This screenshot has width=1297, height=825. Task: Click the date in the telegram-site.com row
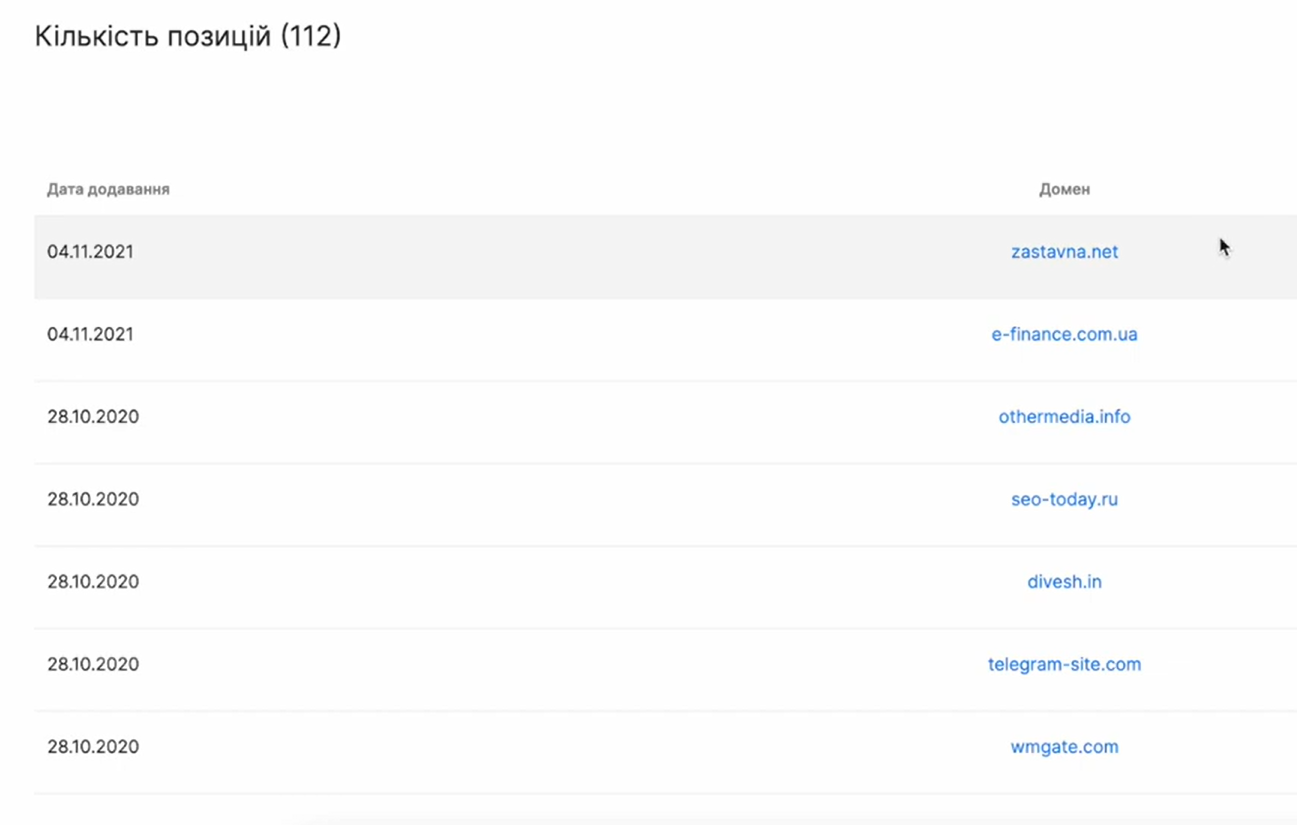click(93, 664)
